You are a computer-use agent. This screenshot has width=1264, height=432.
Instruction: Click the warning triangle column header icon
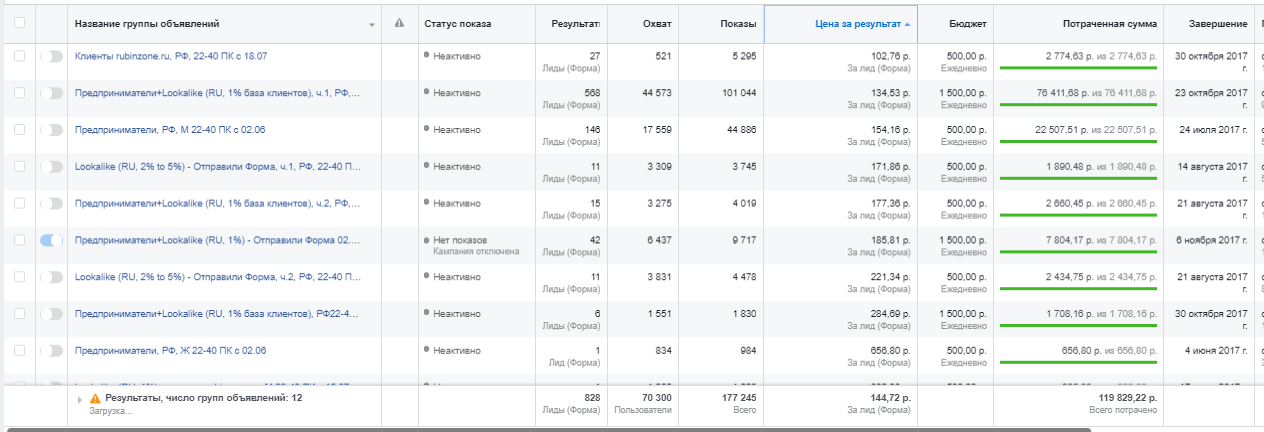[x=400, y=23]
